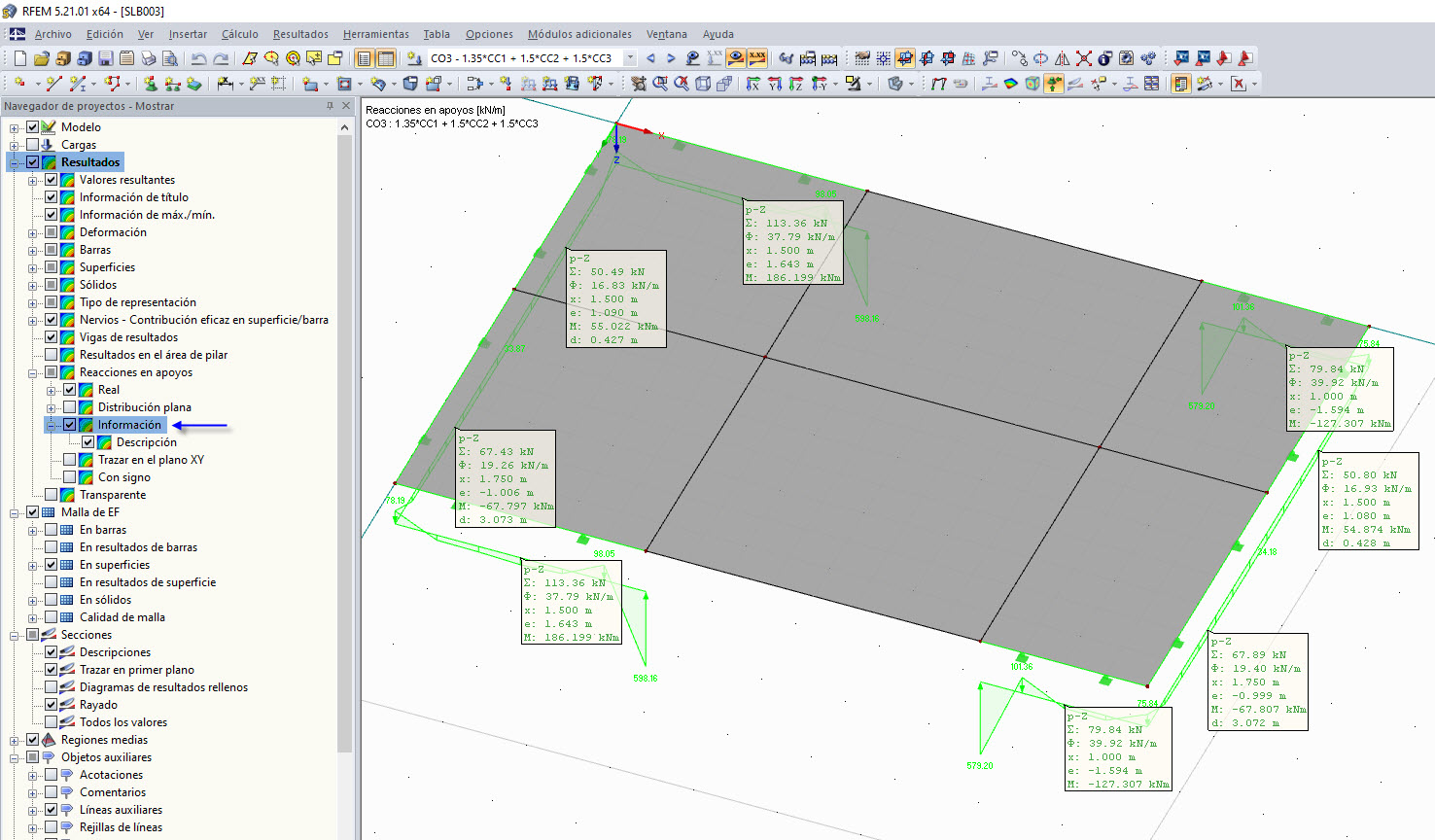Collapse the Malla de EF node

[x=15, y=512]
